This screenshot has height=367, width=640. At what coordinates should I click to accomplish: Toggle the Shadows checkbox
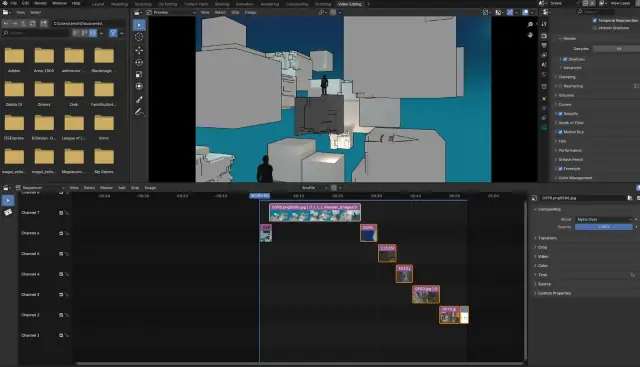point(565,59)
